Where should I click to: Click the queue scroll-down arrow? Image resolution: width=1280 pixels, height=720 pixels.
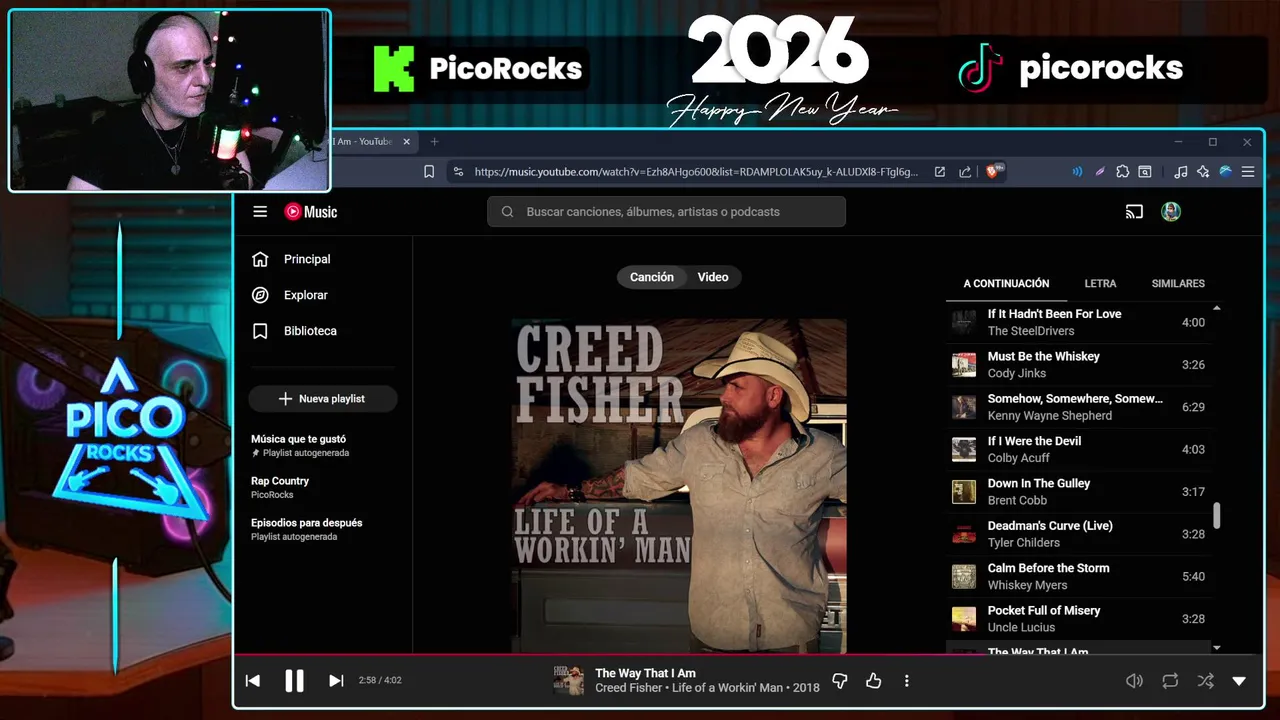pos(1217,648)
